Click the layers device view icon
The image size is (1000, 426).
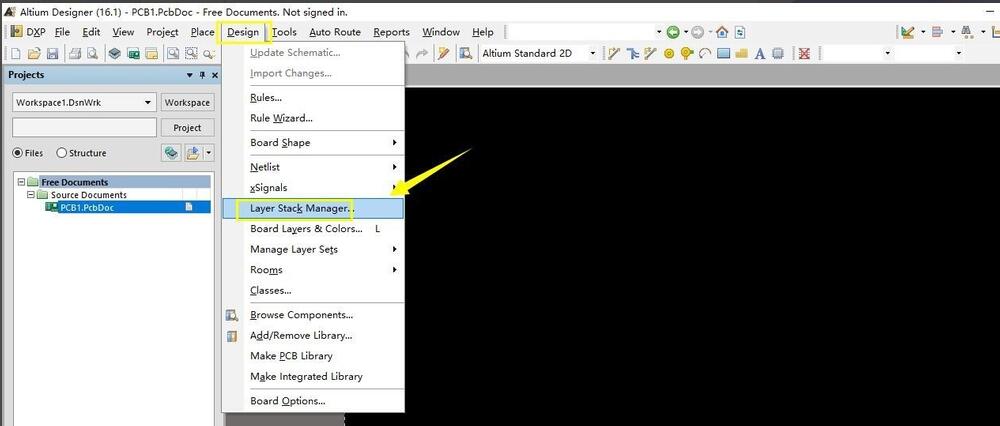coord(115,54)
